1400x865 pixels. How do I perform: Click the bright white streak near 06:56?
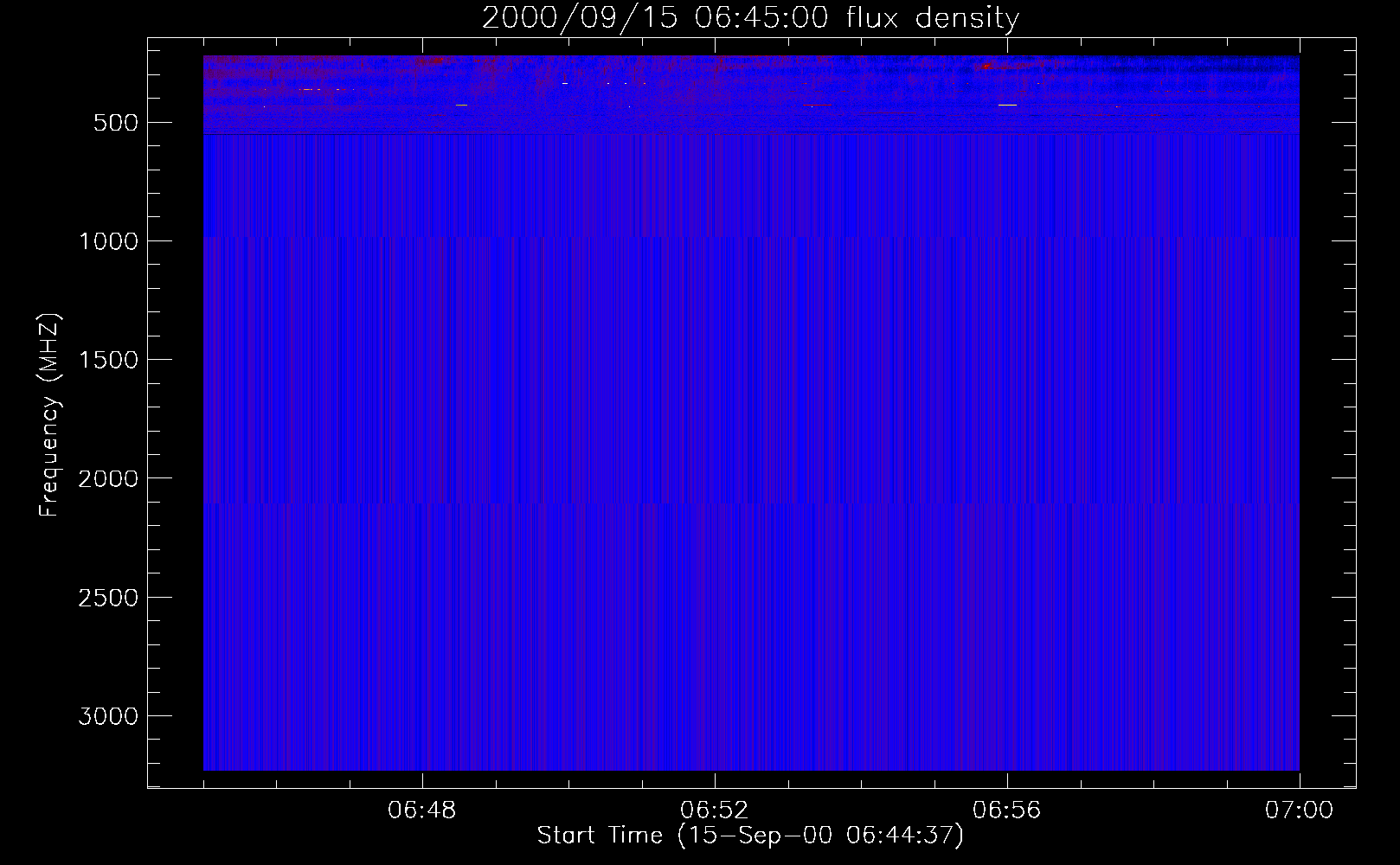pos(1007,105)
